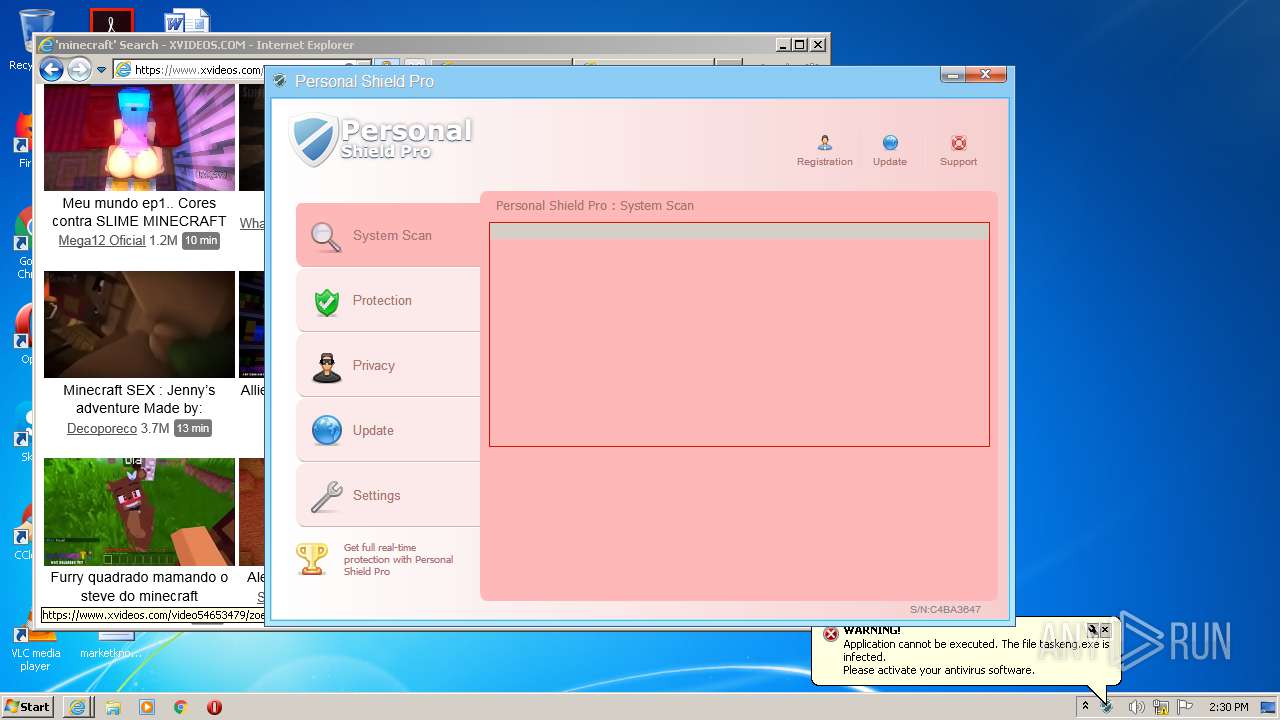Open the recent pages dropdown in Internet Explorer
1280x720 pixels.
[101, 70]
